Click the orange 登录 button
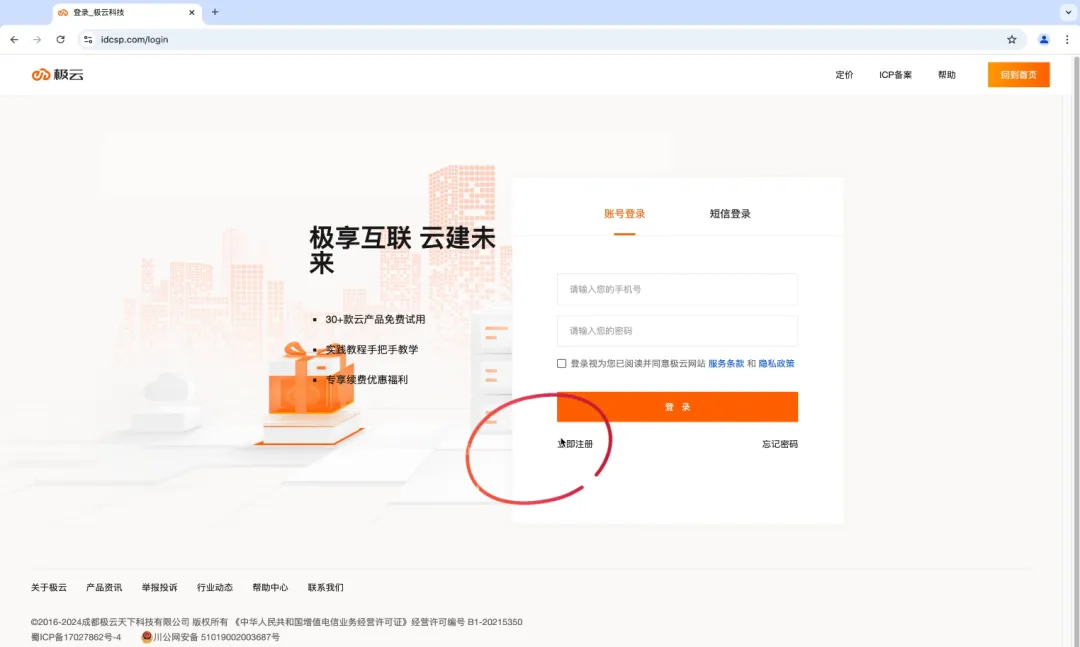1080x647 pixels. pos(677,407)
